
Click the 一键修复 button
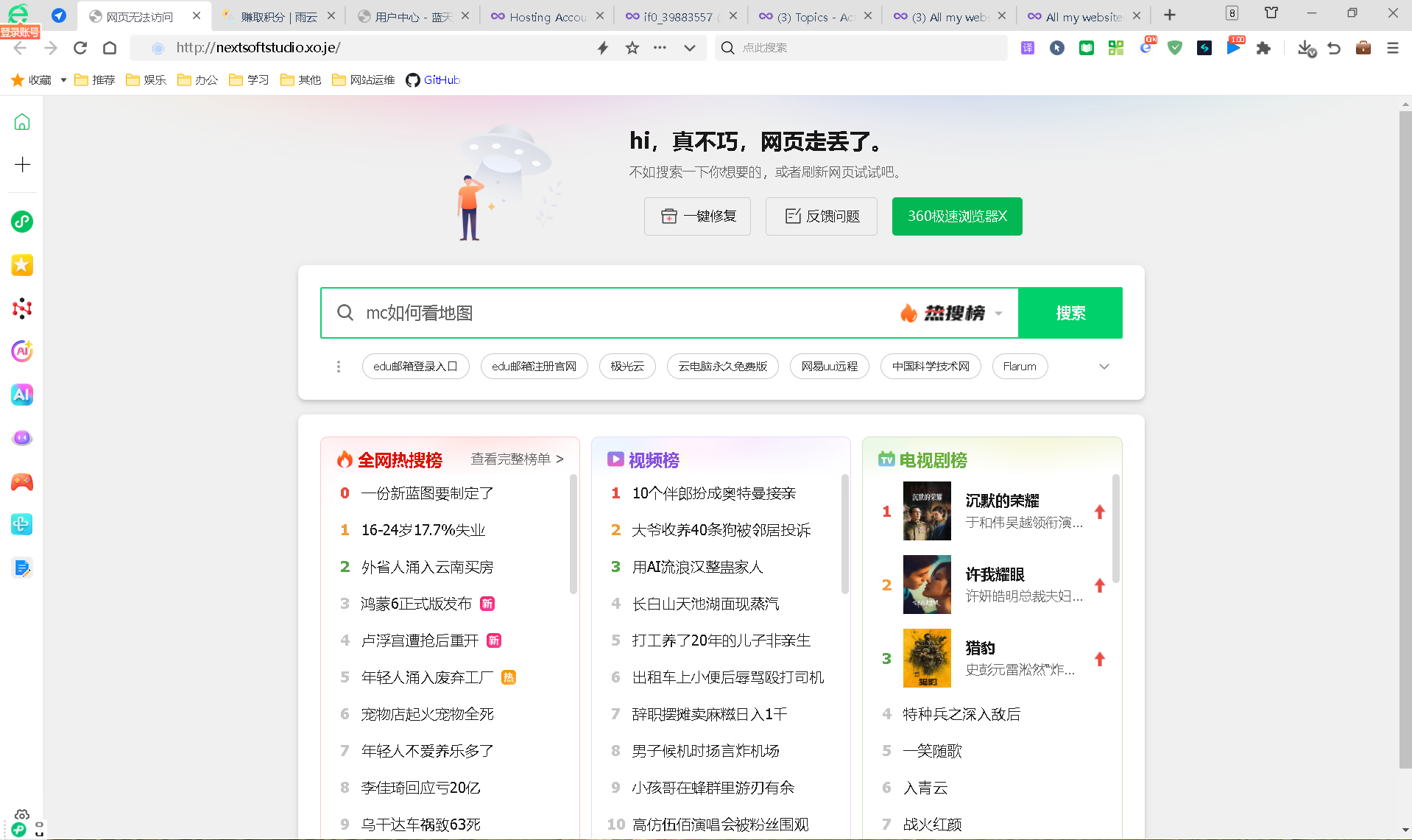click(x=697, y=216)
